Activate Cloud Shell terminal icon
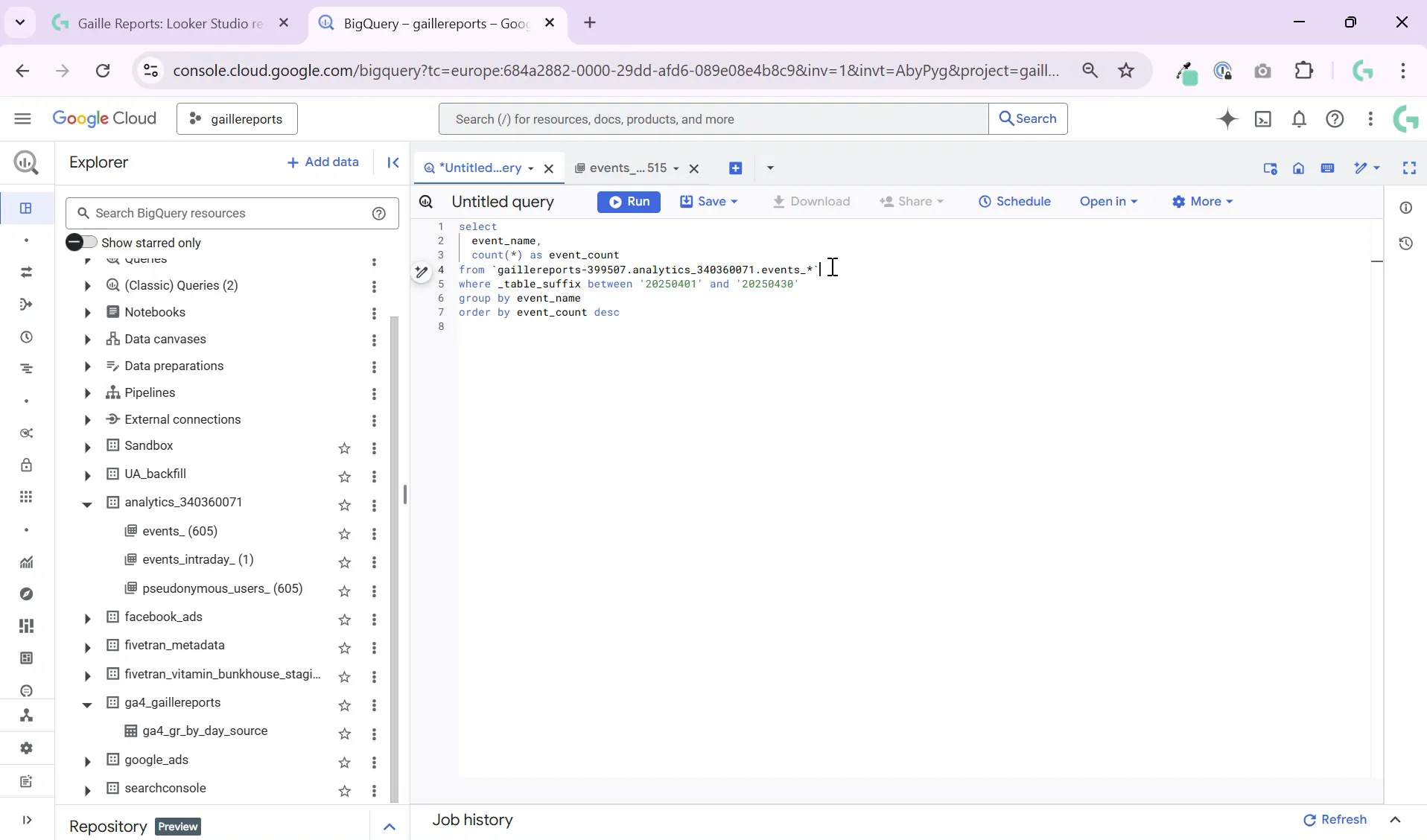Screen dimensions: 1427x840 tap(1263, 119)
